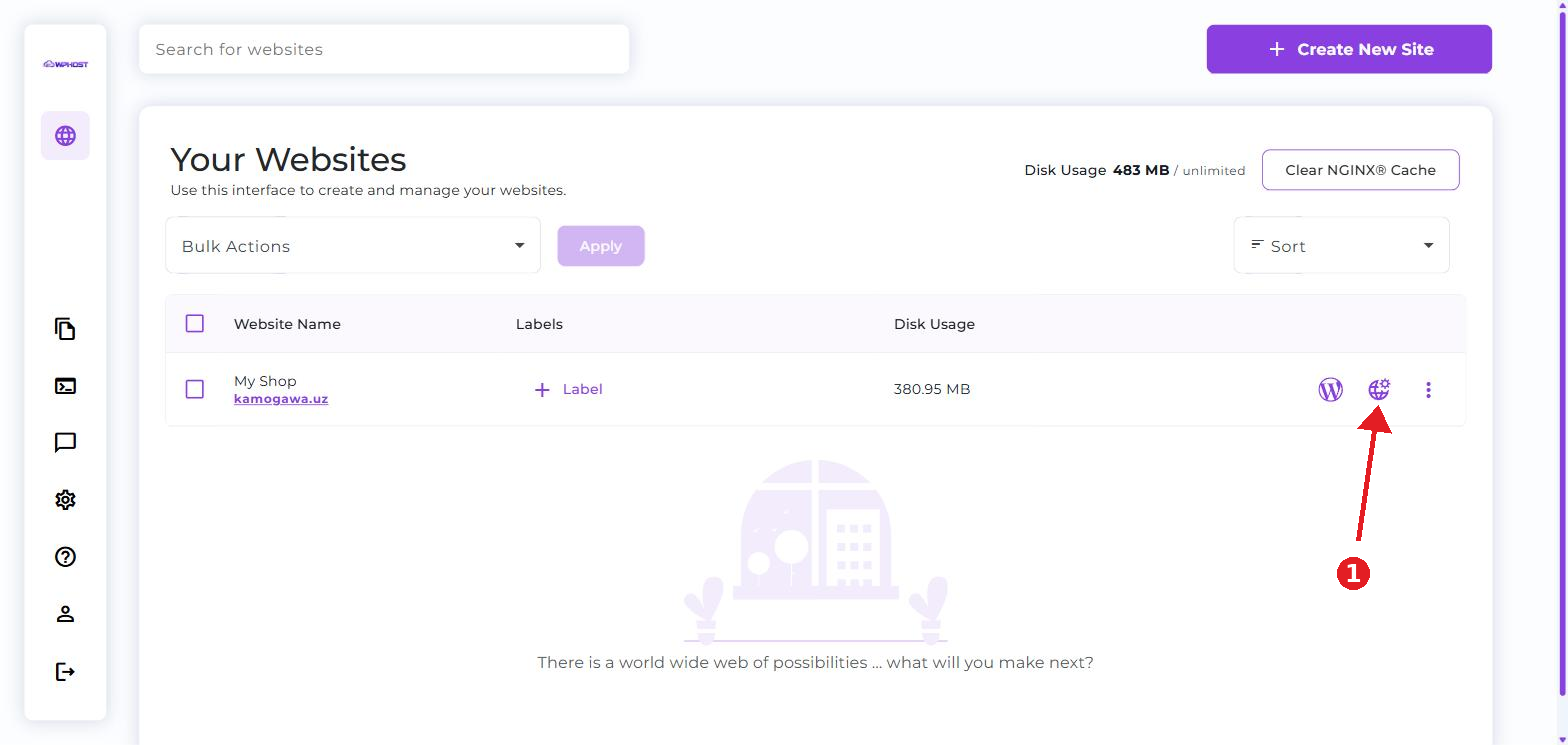Open the file manager copy icon in sidebar
The height and width of the screenshot is (745, 1568).
coord(65,329)
